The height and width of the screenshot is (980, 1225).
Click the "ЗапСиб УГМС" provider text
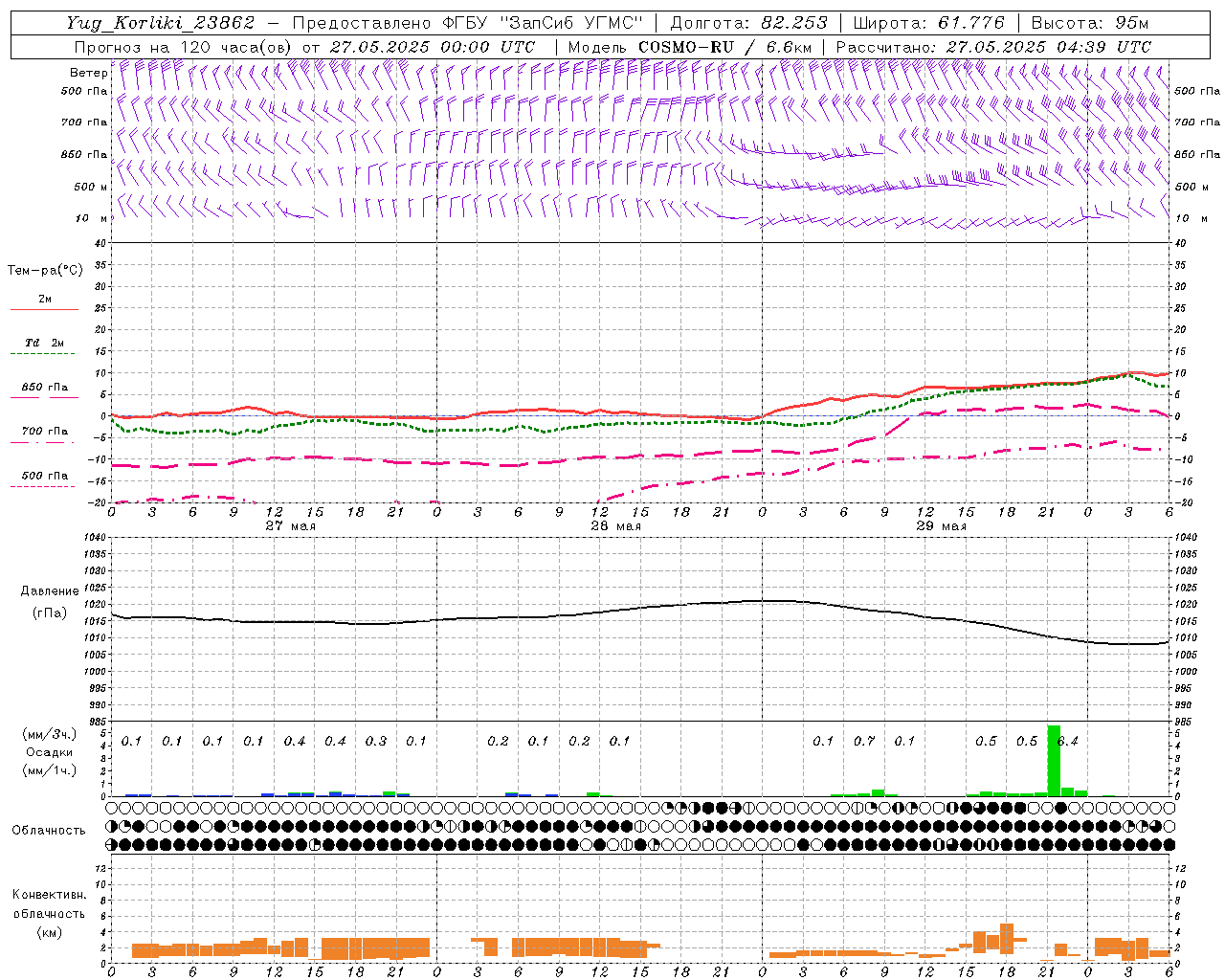571,23
